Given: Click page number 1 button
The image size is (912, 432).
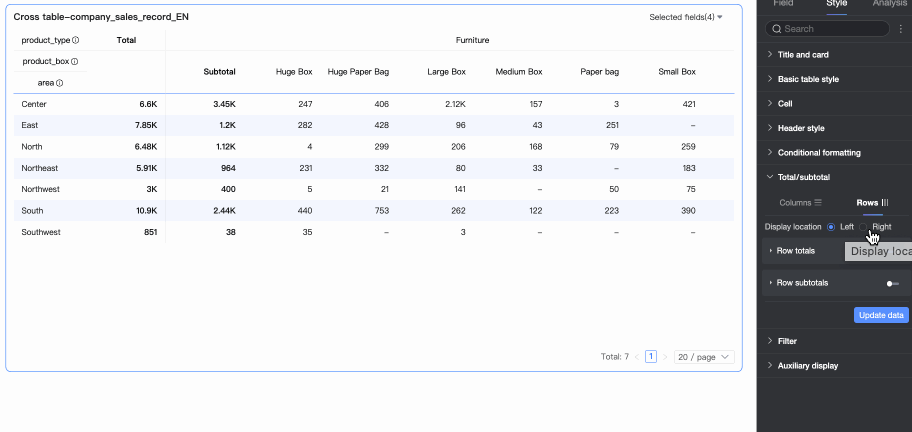Looking at the screenshot, I should (x=651, y=357).
